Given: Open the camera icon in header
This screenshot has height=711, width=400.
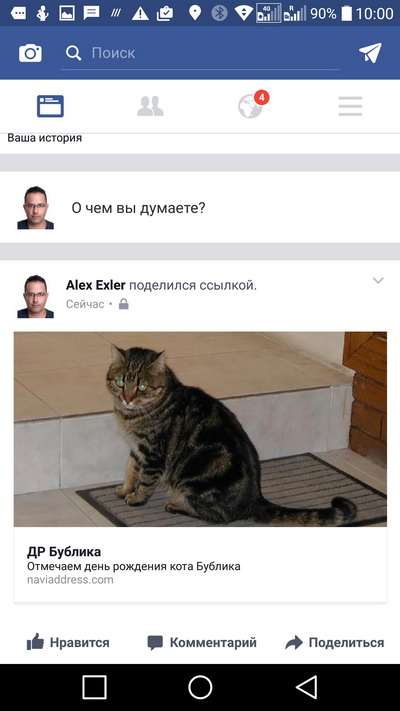Looking at the screenshot, I should 30,53.
